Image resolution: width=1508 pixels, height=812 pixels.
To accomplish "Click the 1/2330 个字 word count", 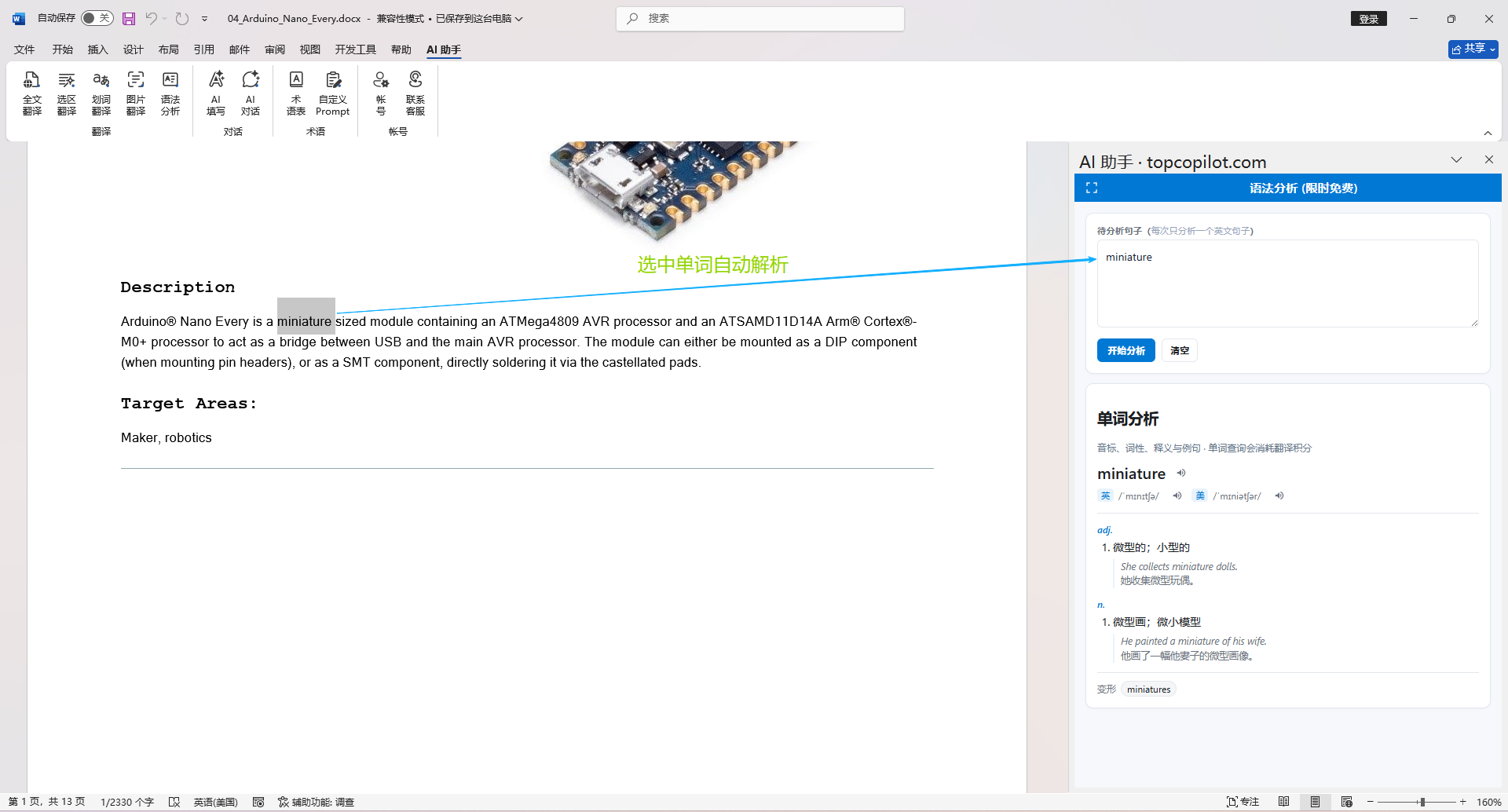I will point(127,802).
